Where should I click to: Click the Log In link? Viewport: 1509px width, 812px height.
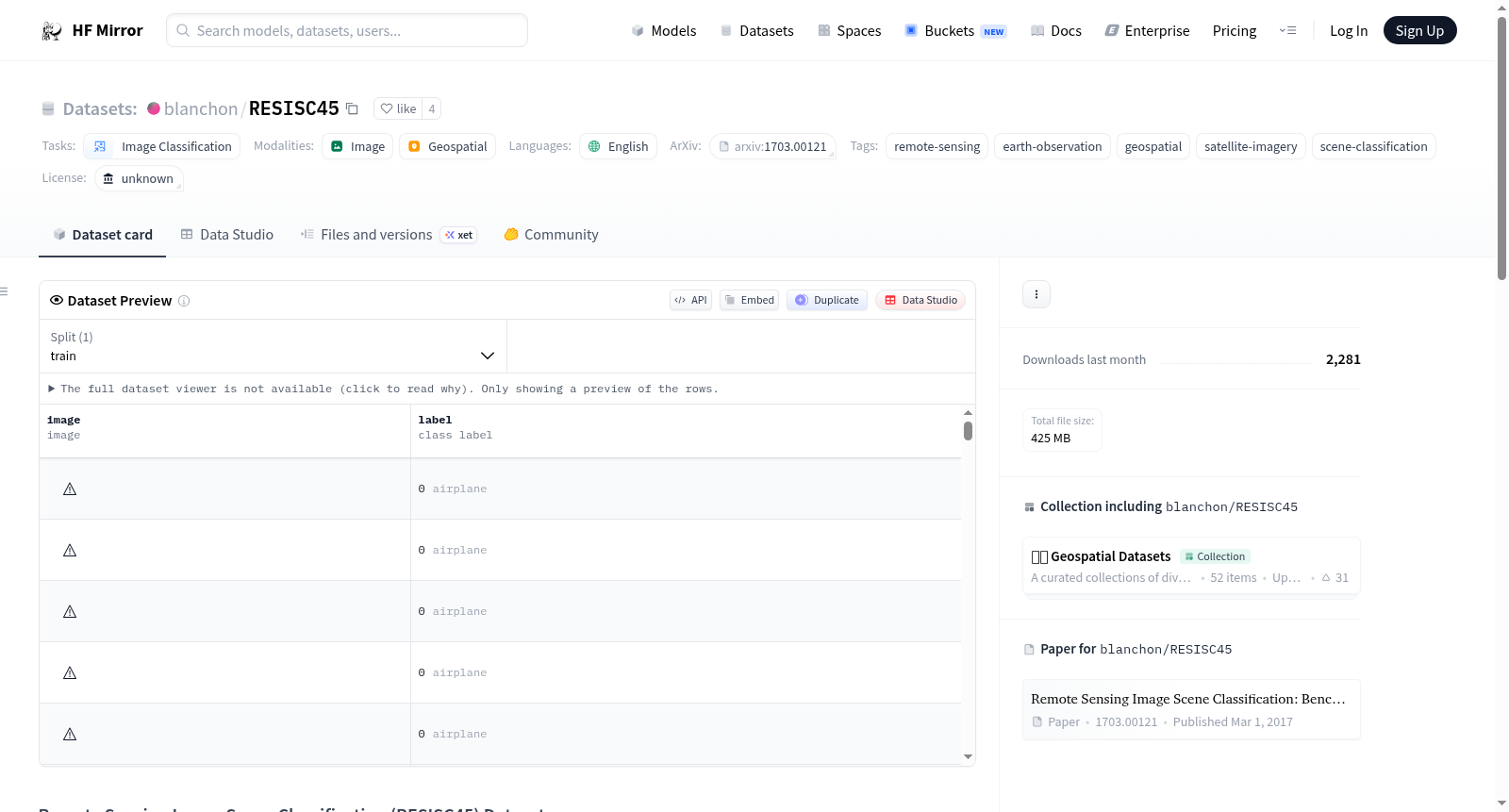click(x=1349, y=31)
